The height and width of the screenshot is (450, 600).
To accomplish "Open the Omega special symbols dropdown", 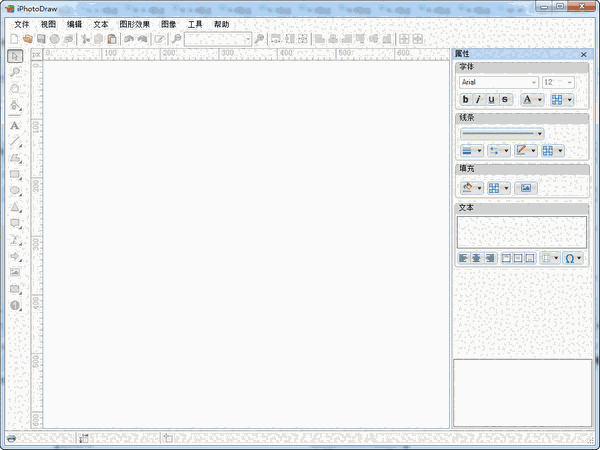I will point(573,258).
